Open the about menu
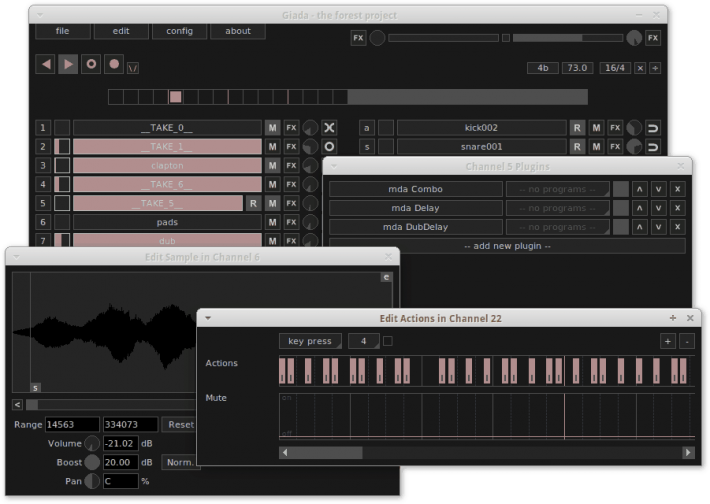The height and width of the screenshot is (504, 710). pos(238,31)
